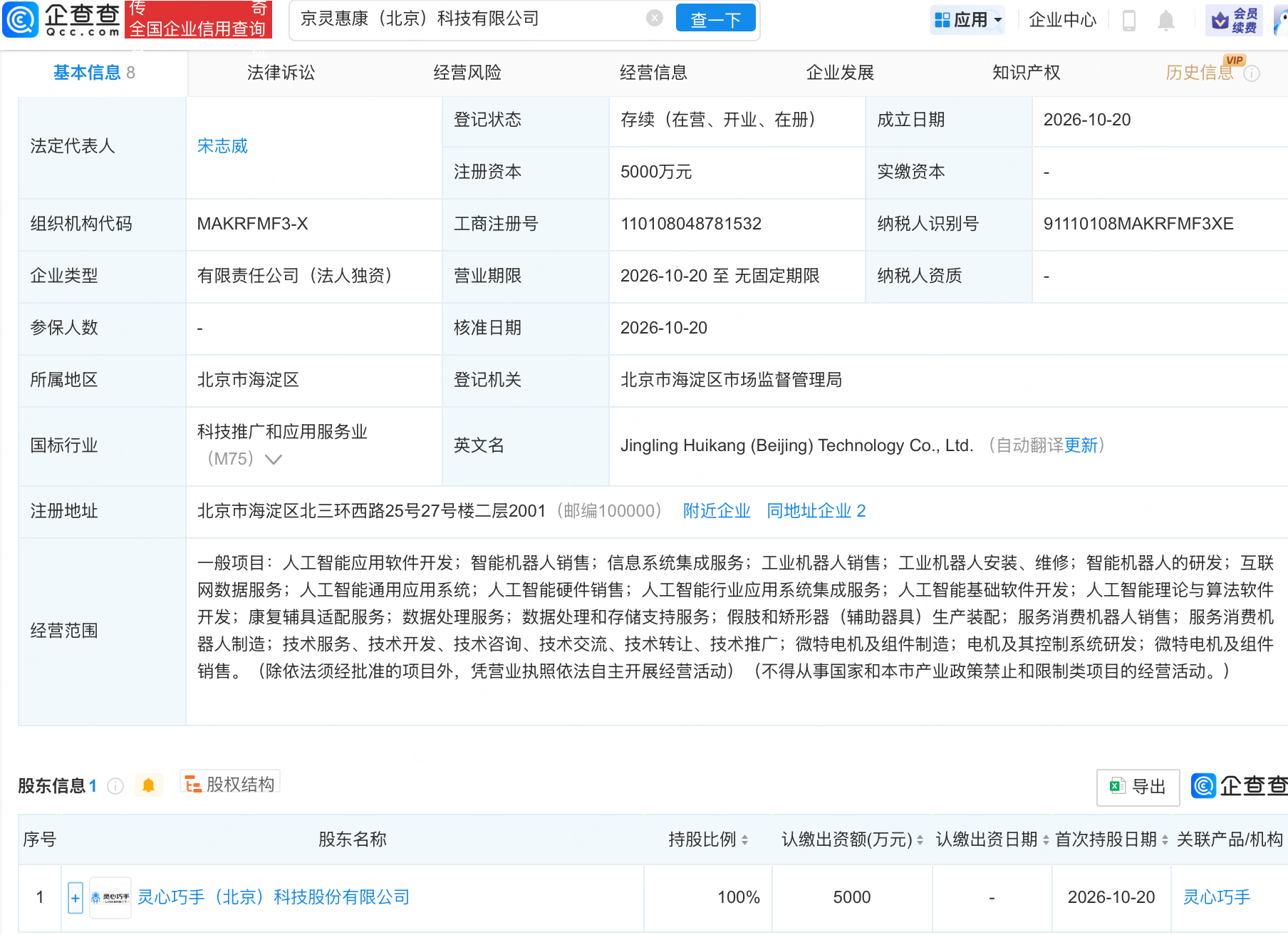Open the 经营风险 tab
Viewport: 1288px width, 935px height.
pos(467,73)
